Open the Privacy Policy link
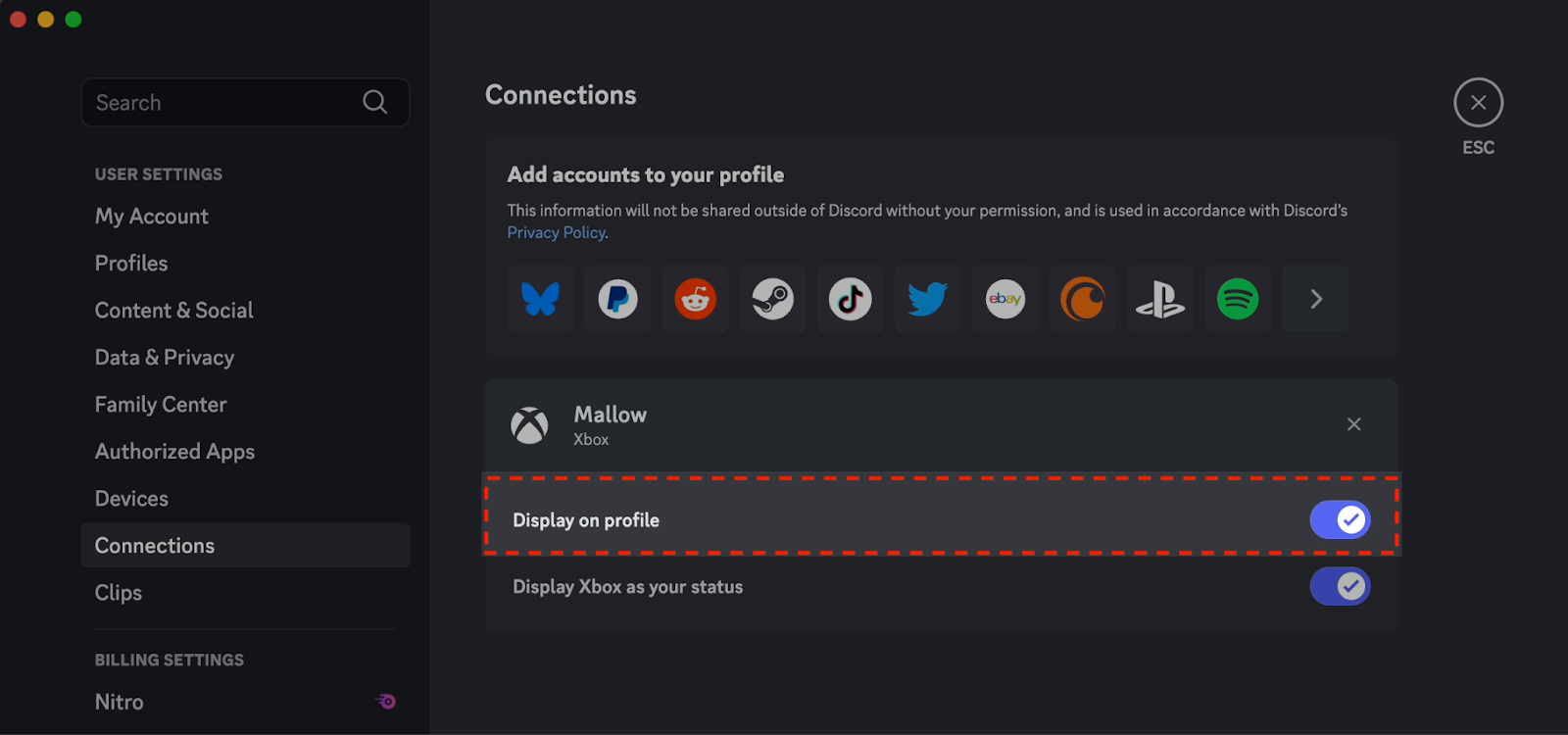 tap(556, 232)
